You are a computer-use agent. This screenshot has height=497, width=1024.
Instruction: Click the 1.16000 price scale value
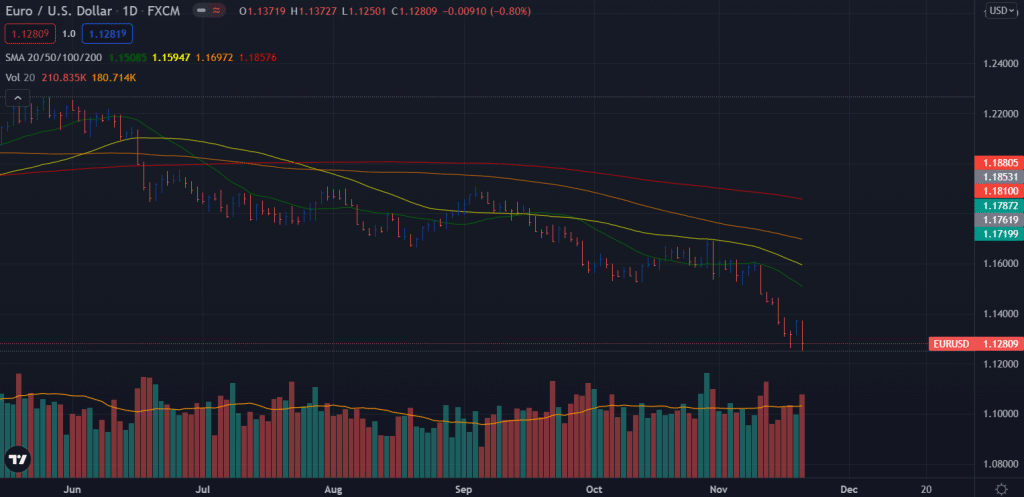(1002, 264)
